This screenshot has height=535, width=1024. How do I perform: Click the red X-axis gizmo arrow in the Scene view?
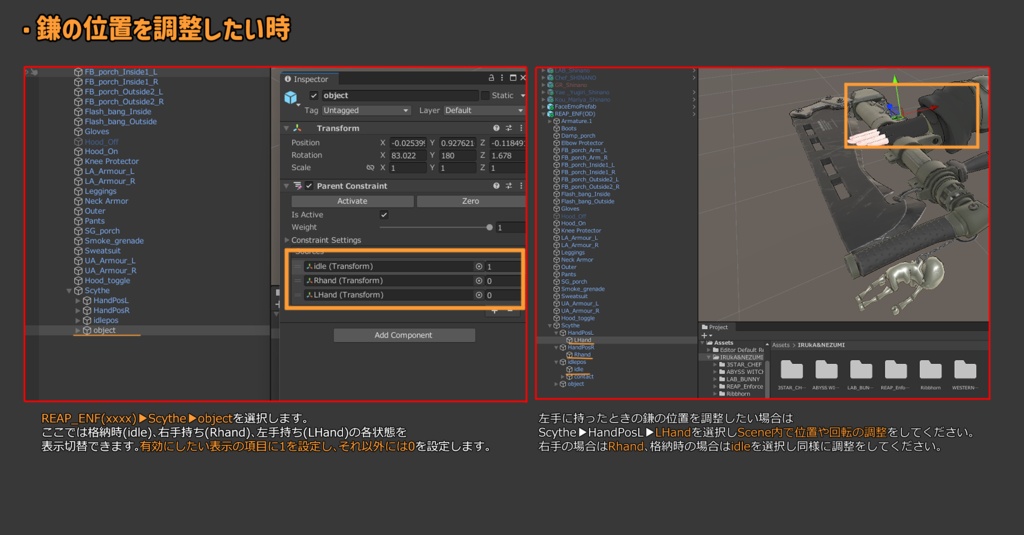tap(932, 108)
